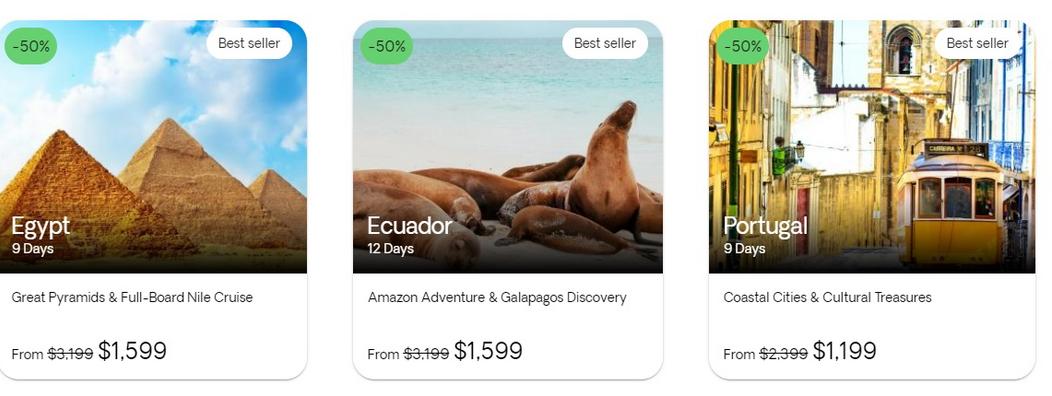Open the Portugal tram street photo
The width and height of the screenshot is (1052, 396).
tap(872, 146)
